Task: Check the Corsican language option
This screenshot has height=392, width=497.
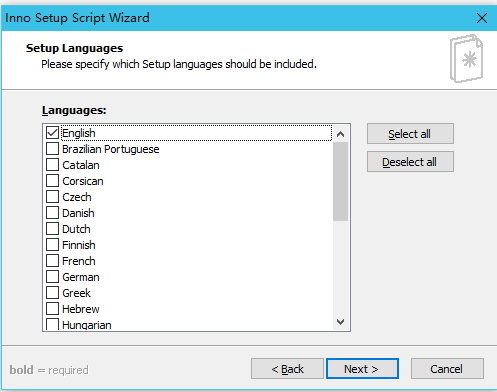Action: 52,181
